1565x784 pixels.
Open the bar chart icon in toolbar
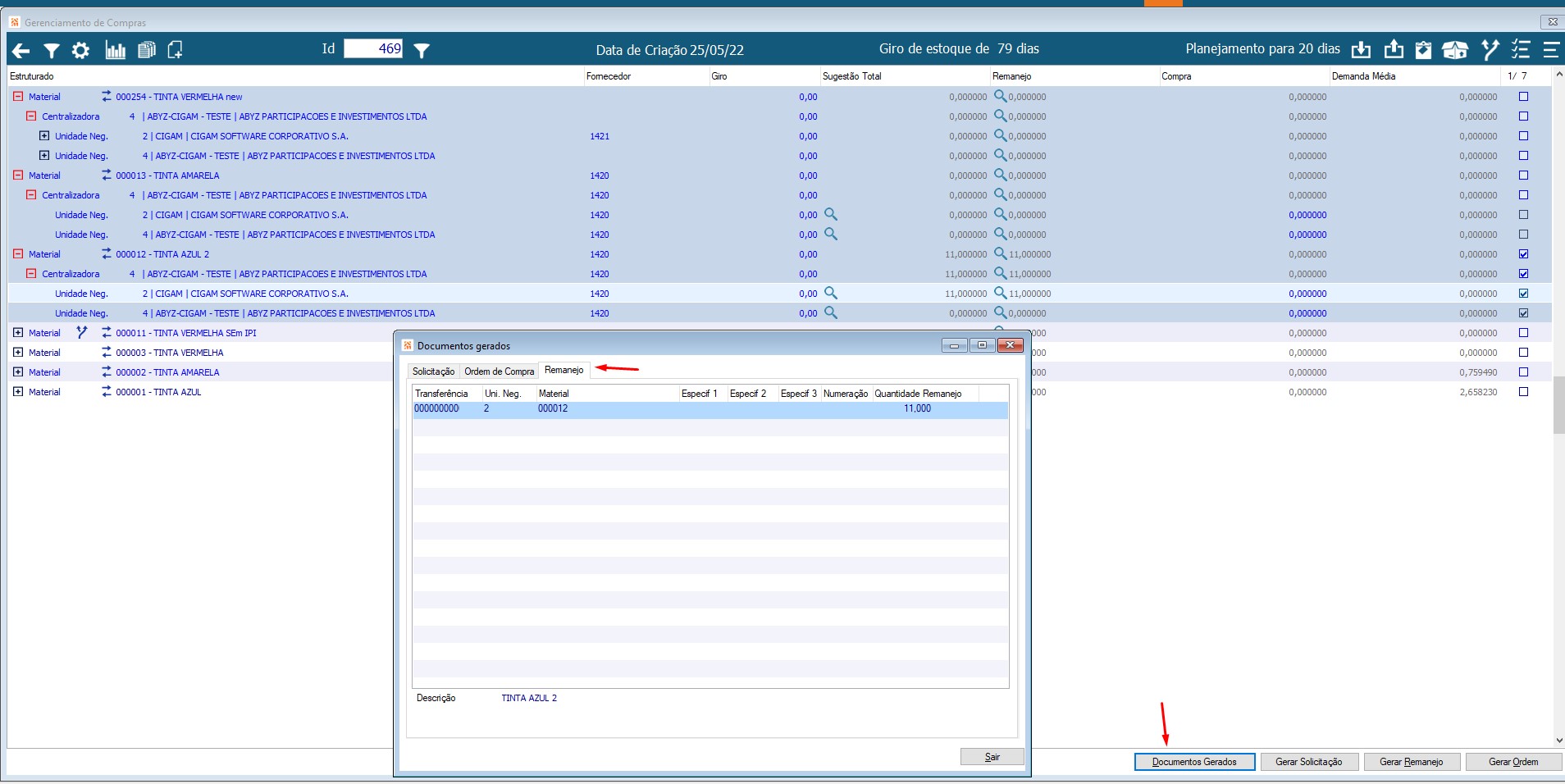(x=116, y=51)
